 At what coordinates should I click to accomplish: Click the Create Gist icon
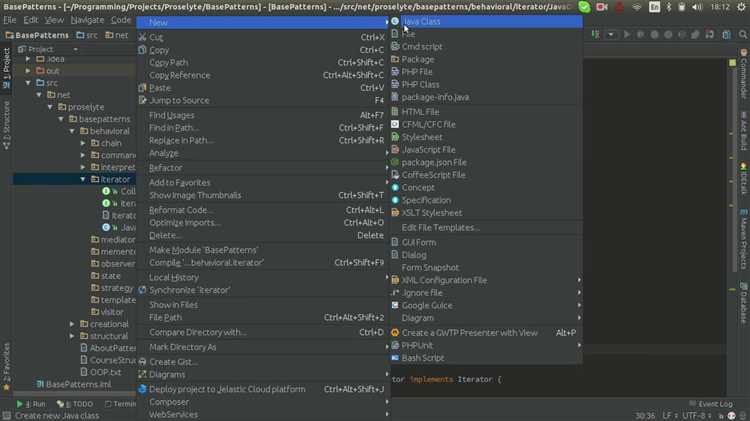[x=143, y=362]
